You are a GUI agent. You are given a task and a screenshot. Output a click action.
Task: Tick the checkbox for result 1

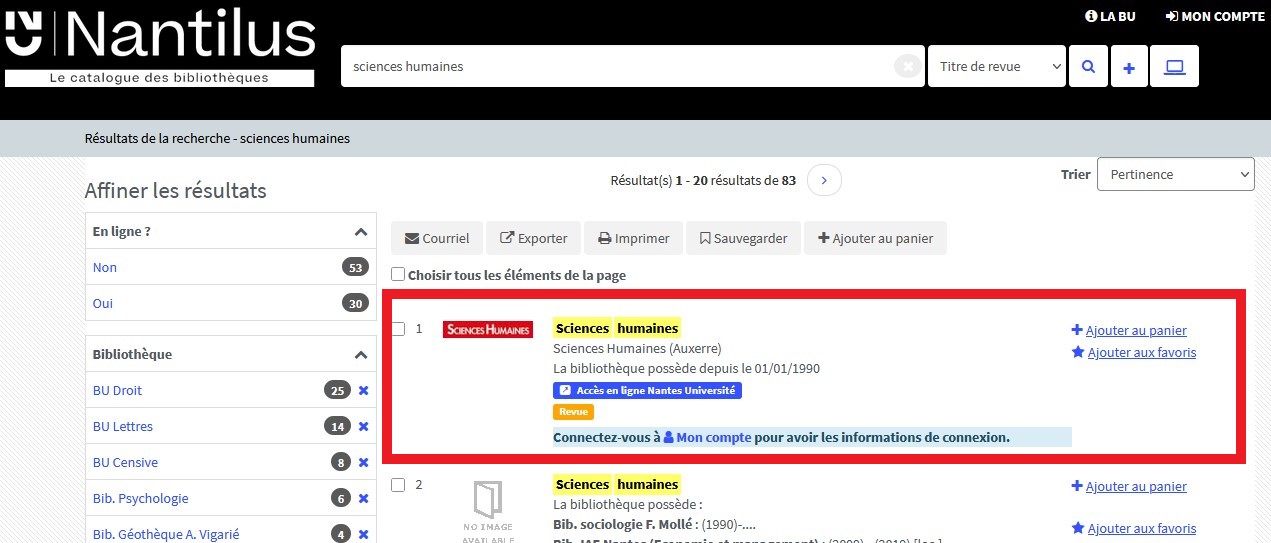[398, 329]
